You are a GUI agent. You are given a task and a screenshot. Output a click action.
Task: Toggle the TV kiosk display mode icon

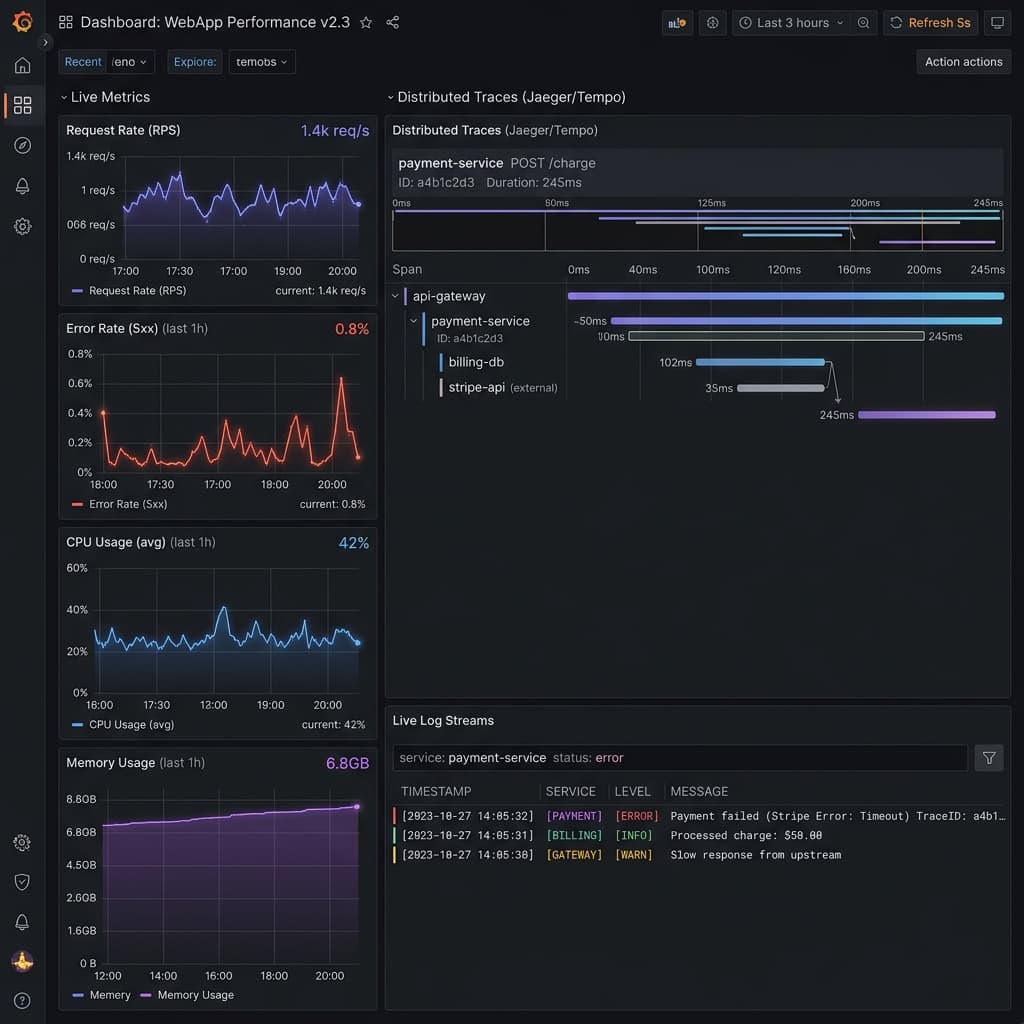pyautogui.click(x=997, y=23)
